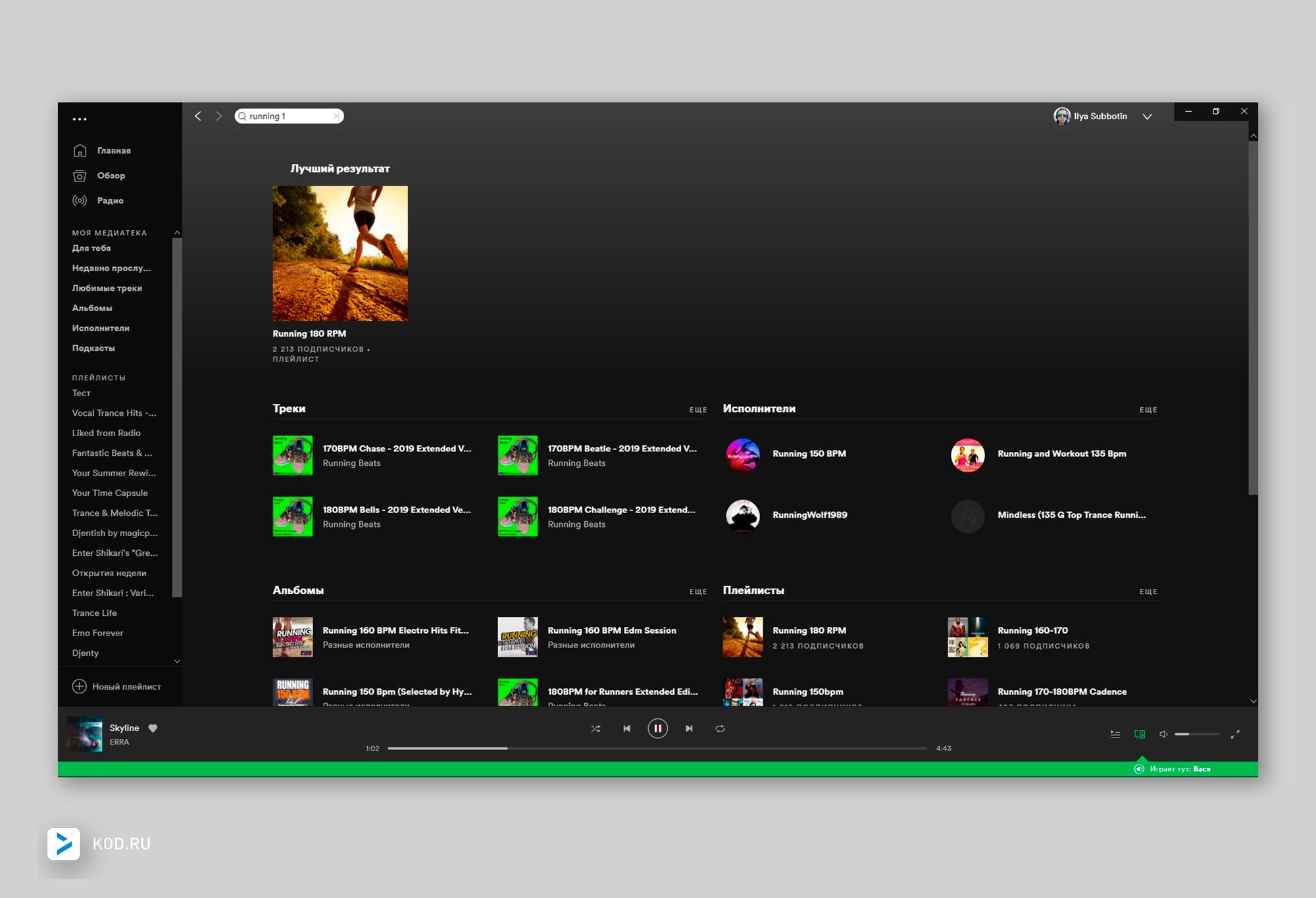Open playlist Liked from Radio
The width and height of the screenshot is (1316, 898).
(107, 433)
